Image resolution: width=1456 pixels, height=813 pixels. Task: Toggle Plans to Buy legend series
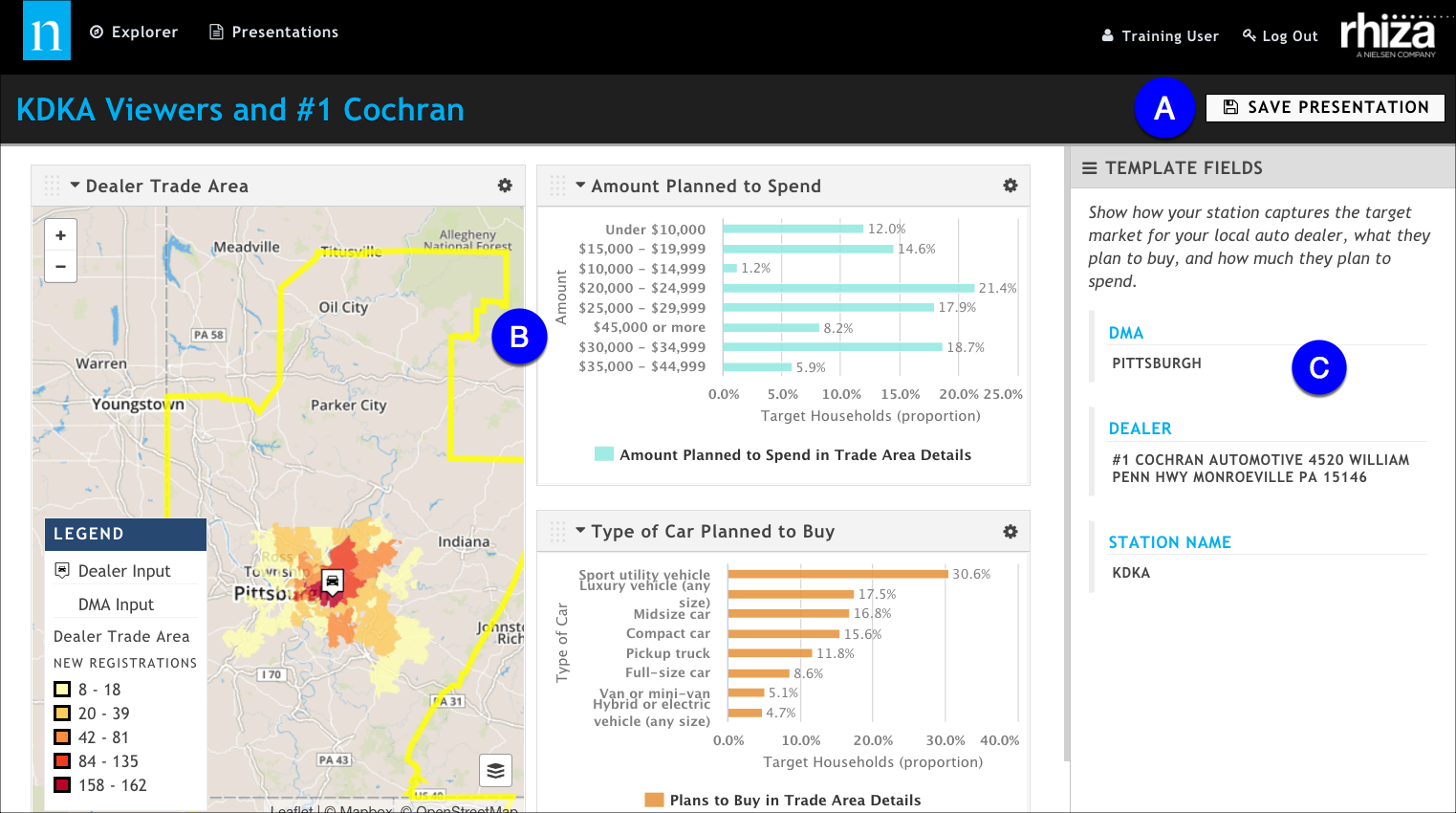(783, 800)
